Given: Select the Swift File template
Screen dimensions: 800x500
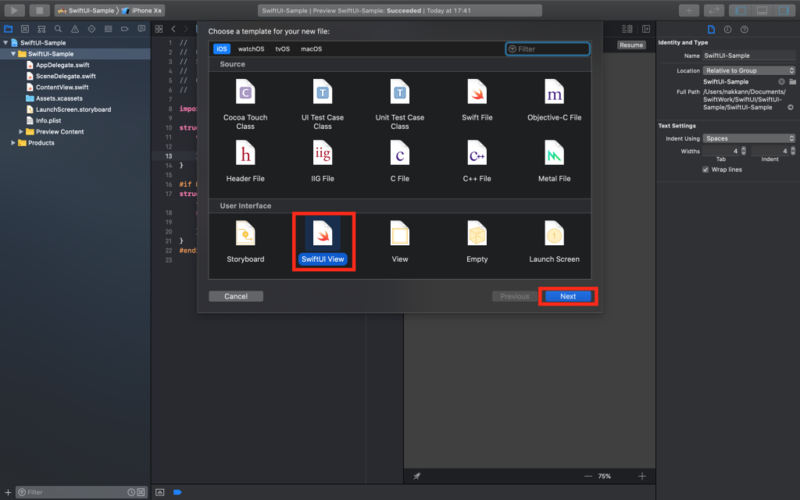Looking at the screenshot, I should pos(477,101).
